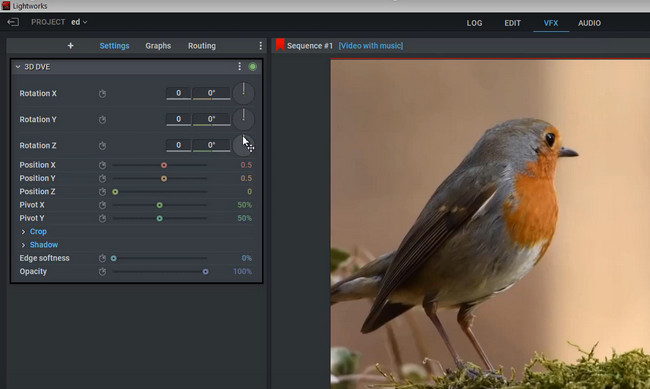Click the Rotation X degrees field
The width and height of the screenshot is (650, 389).
(x=211, y=93)
